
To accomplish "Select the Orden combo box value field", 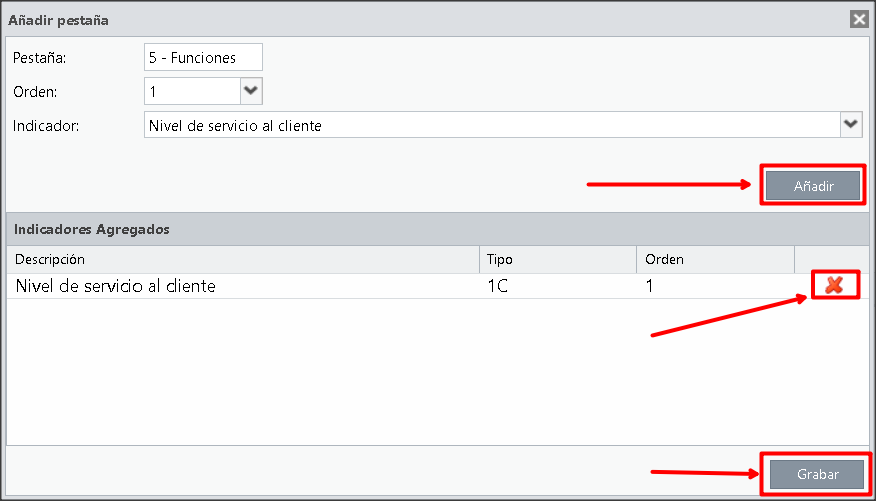I will [x=192, y=91].
